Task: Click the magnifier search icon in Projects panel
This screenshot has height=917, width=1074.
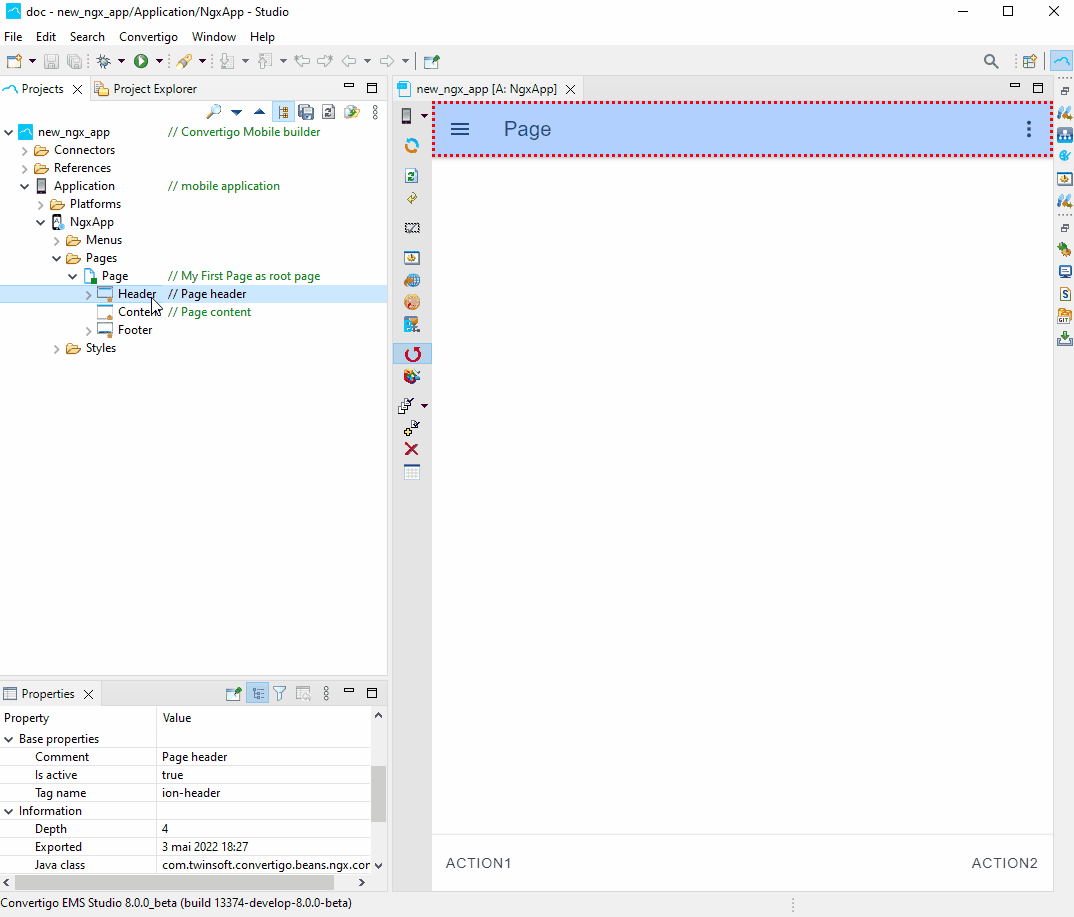Action: [214, 112]
